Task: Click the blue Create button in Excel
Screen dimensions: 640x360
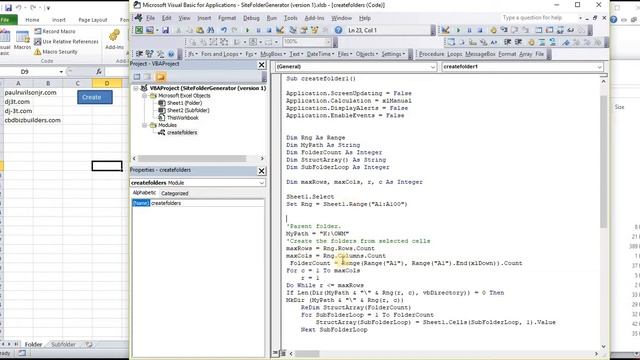Action: point(95,97)
